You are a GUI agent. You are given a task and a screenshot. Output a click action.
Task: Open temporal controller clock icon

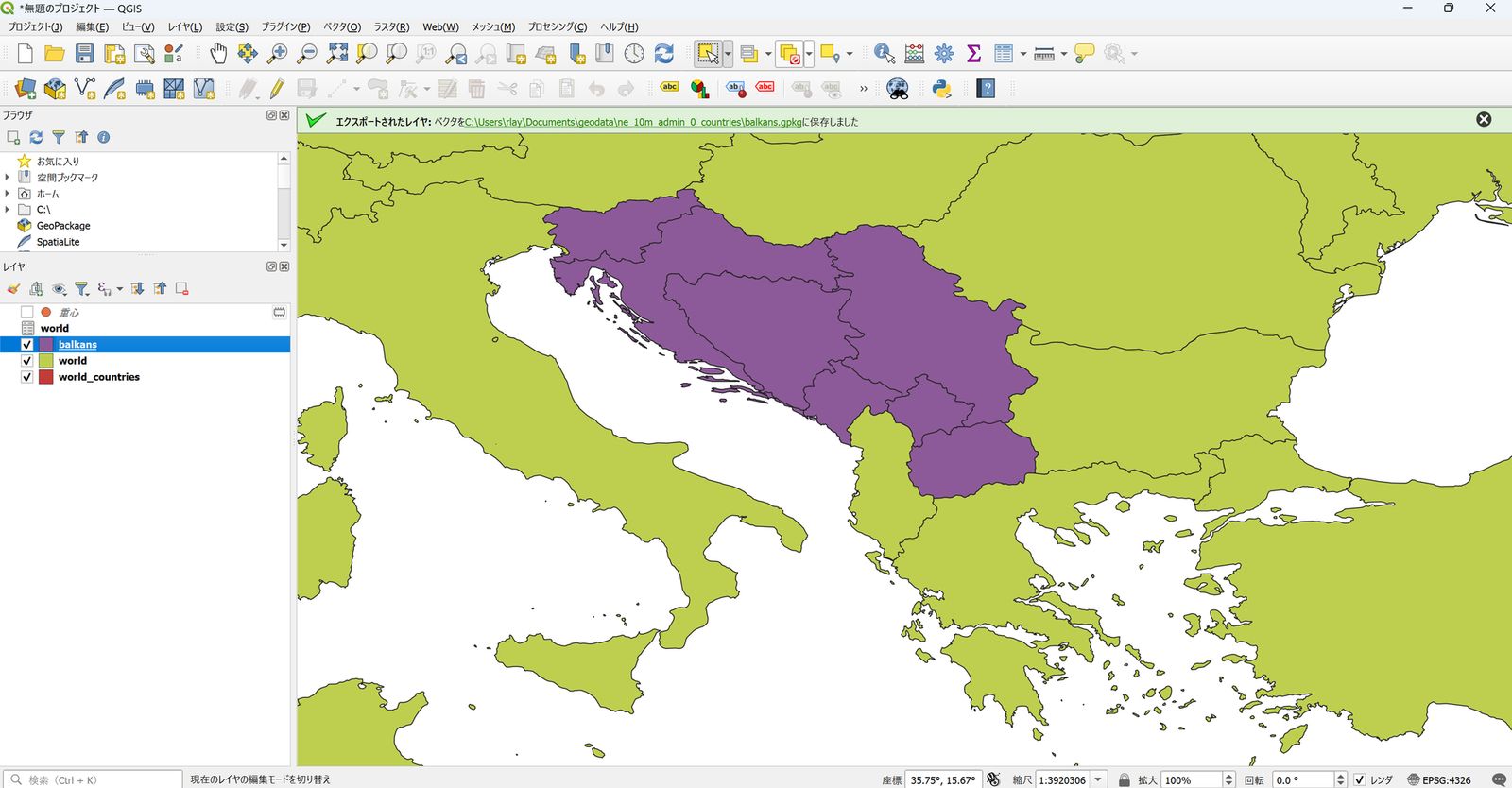click(634, 54)
